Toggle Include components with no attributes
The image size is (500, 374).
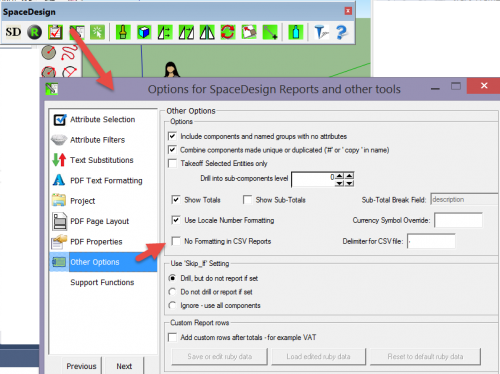click(172, 136)
